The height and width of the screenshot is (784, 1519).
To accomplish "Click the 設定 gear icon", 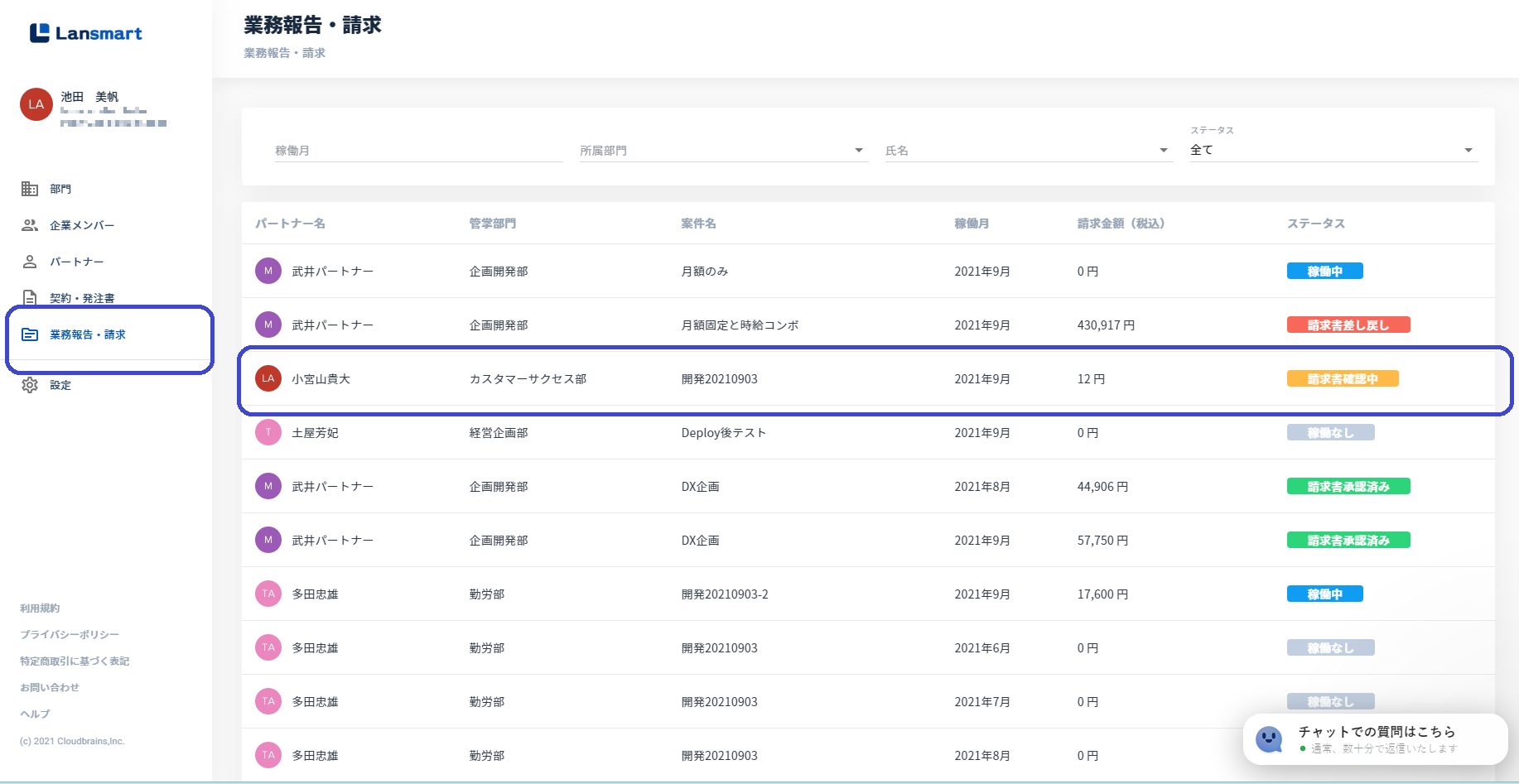I will (30, 385).
